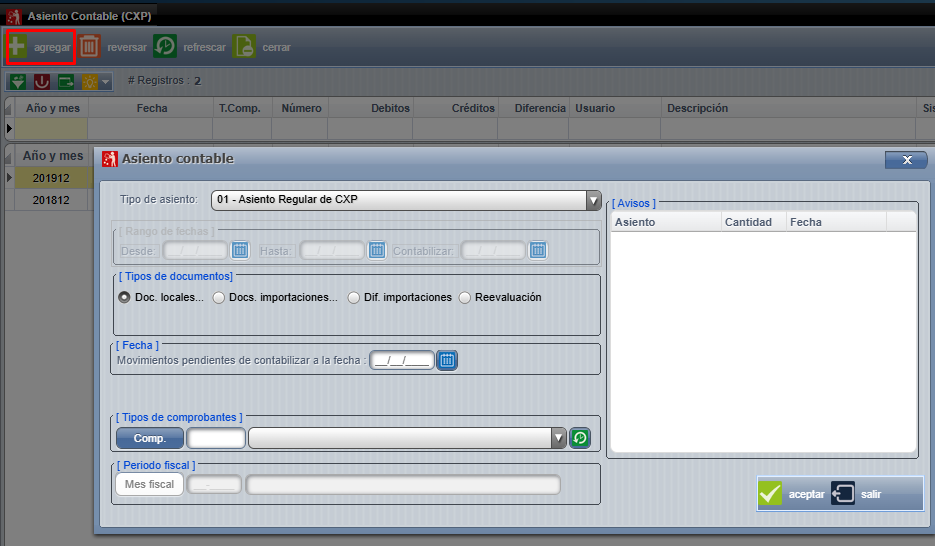Click the salir button label
Image resolution: width=935 pixels, height=546 pixels.
(871, 494)
